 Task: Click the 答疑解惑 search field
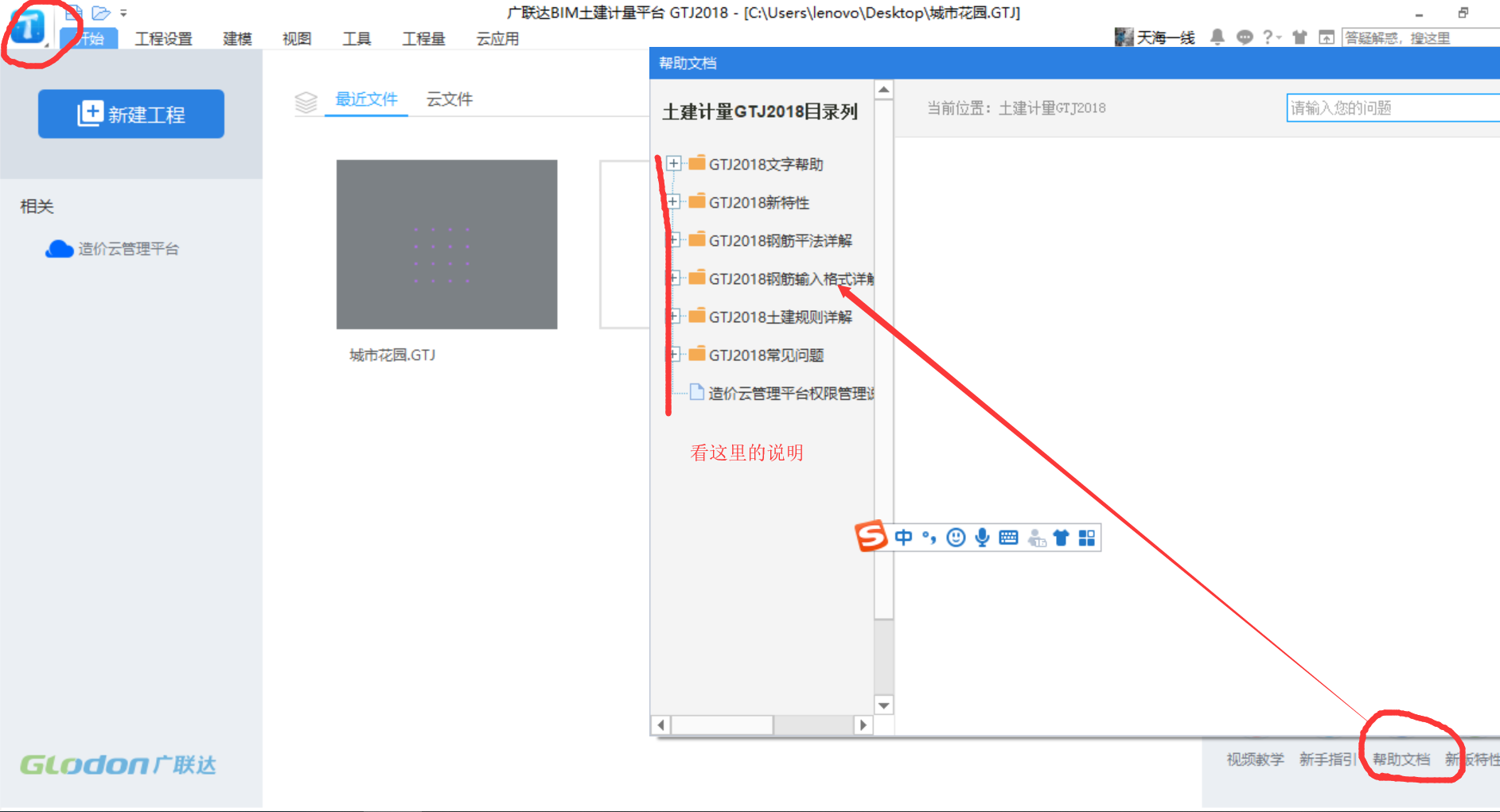[x=1420, y=37]
